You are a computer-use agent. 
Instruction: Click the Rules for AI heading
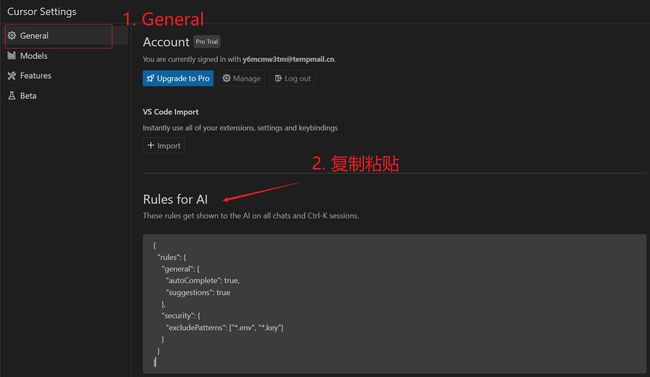pyautogui.click(x=175, y=199)
